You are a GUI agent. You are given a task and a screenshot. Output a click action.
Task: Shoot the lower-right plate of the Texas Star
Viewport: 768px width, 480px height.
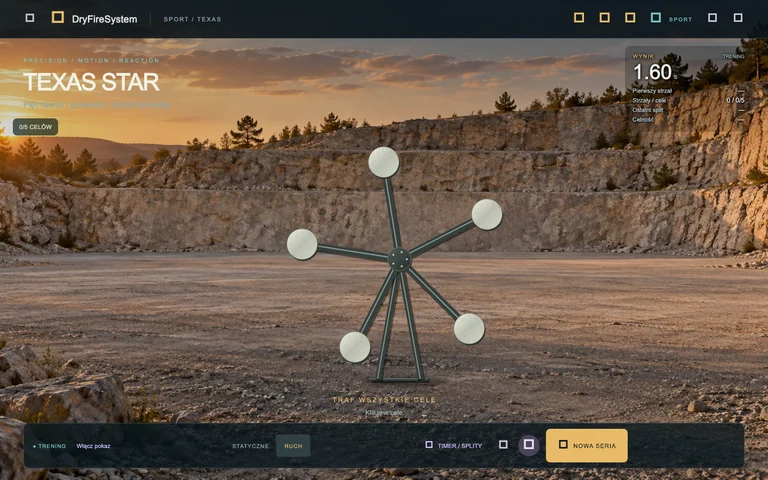pyautogui.click(x=469, y=329)
